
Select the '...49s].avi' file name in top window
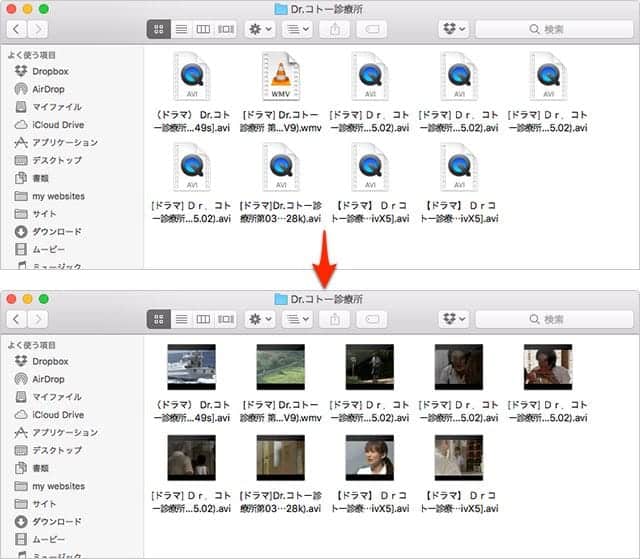tap(191, 122)
